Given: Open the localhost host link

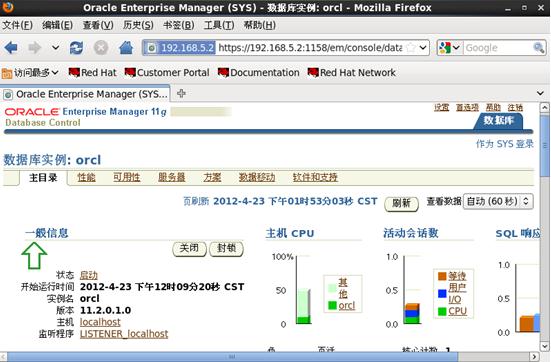Looking at the screenshot, I should (x=100, y=322).
